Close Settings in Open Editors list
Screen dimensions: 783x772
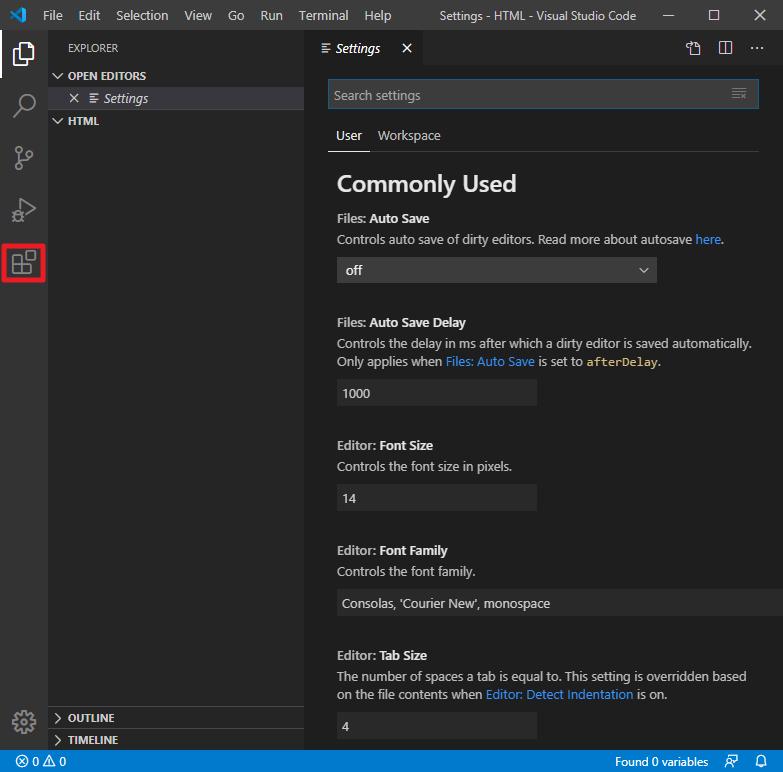click(74, 98)
